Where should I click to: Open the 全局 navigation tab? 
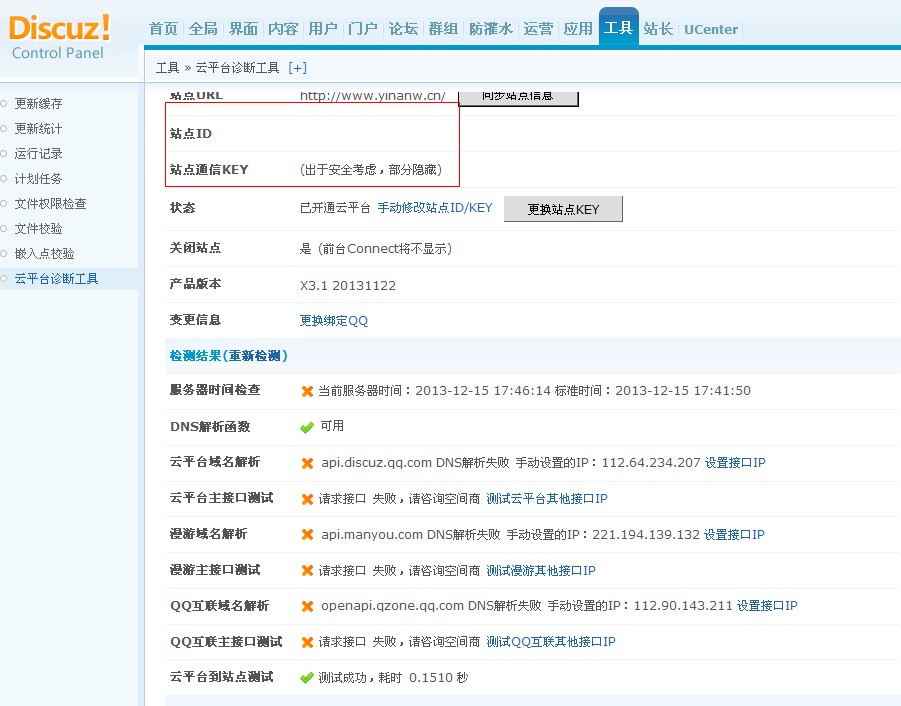tap(203, 29)
